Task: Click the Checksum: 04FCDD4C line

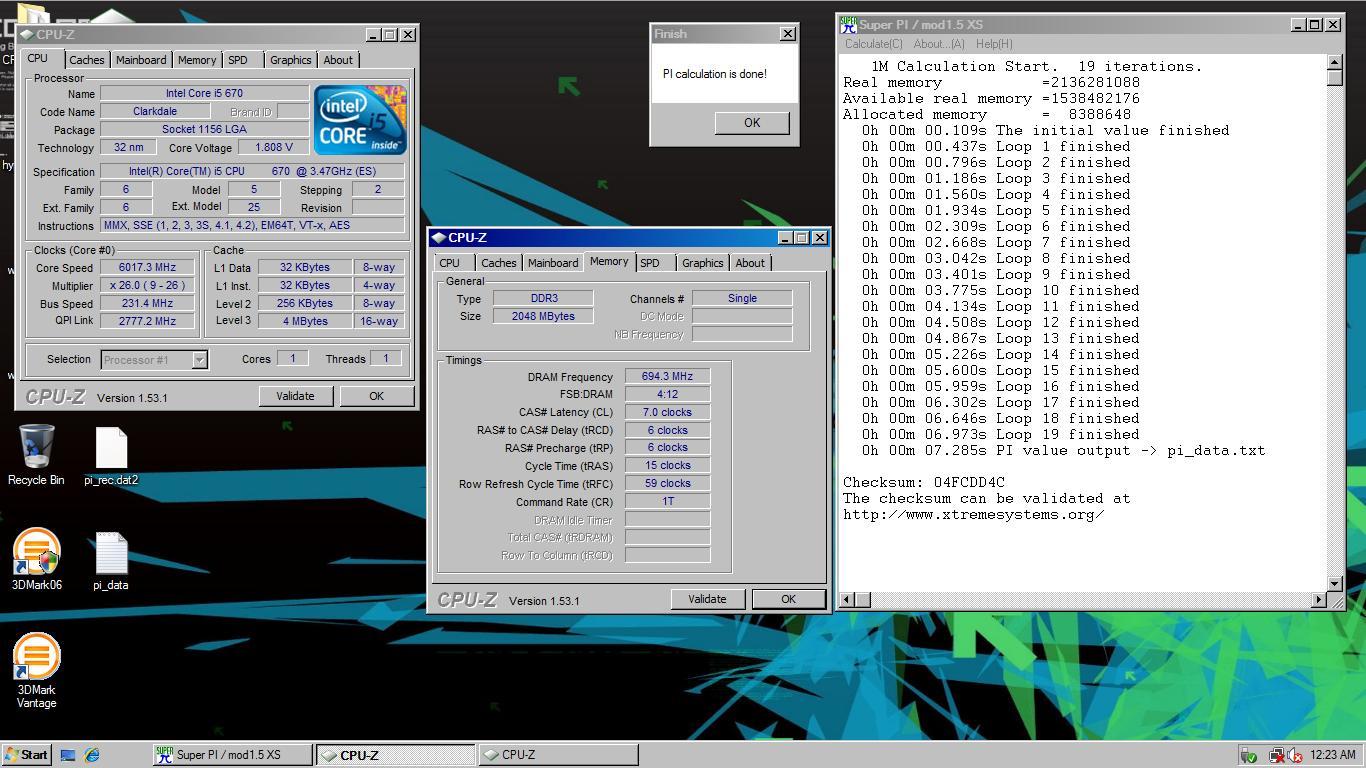Action: pyautogui.click(x=924, y=482)
